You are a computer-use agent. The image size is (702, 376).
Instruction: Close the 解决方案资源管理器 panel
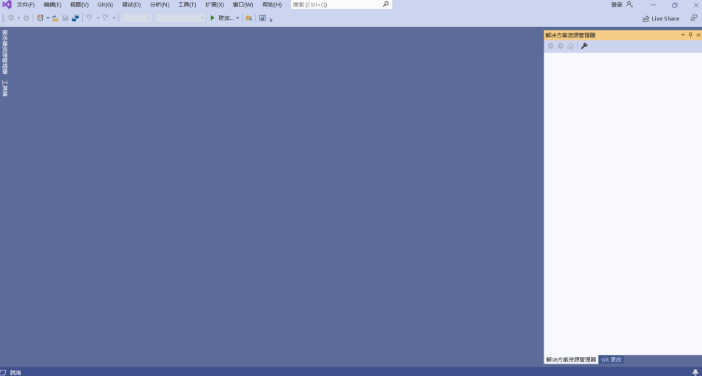[x=698, y=35]
